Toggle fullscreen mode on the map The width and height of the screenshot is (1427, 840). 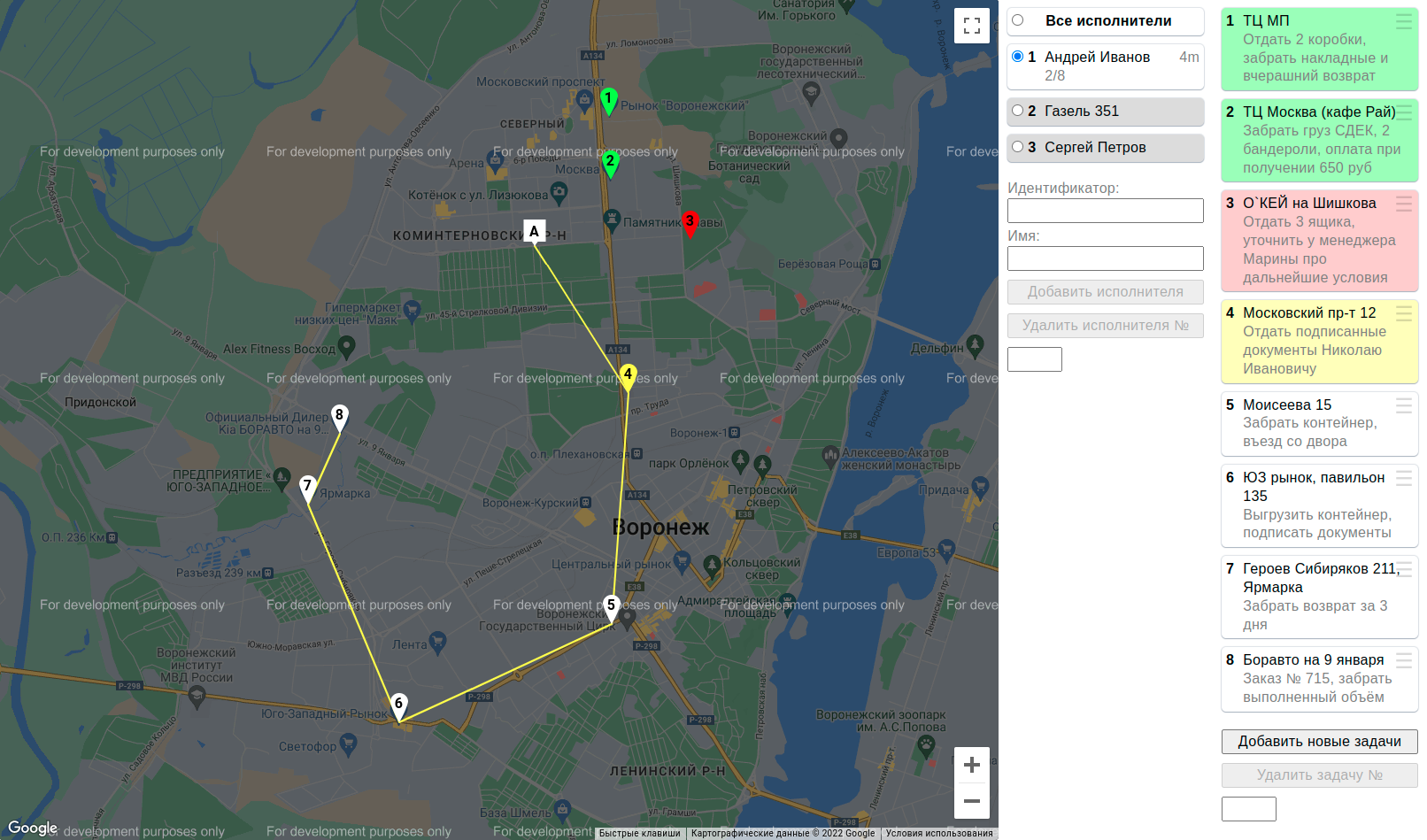tap(971, 27)
